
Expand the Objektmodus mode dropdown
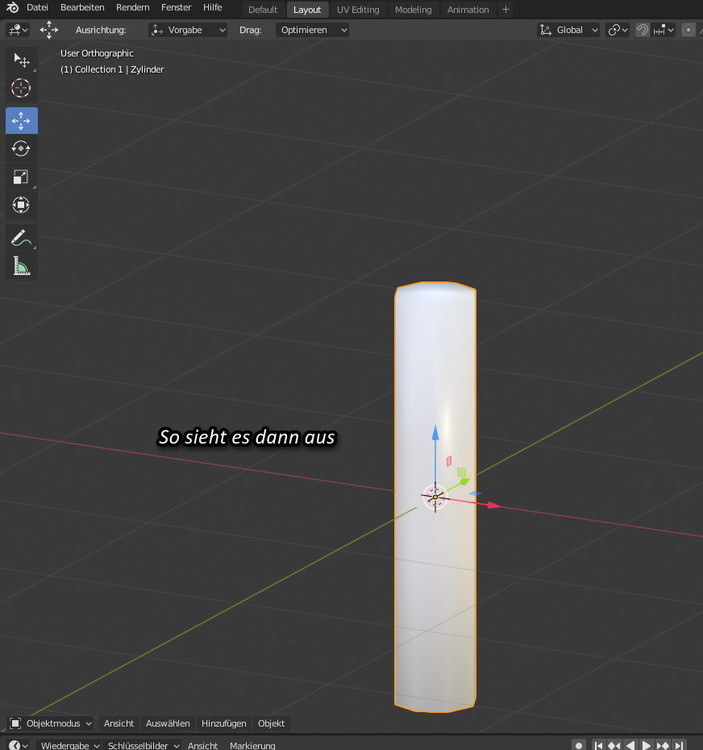coord(51,723)
